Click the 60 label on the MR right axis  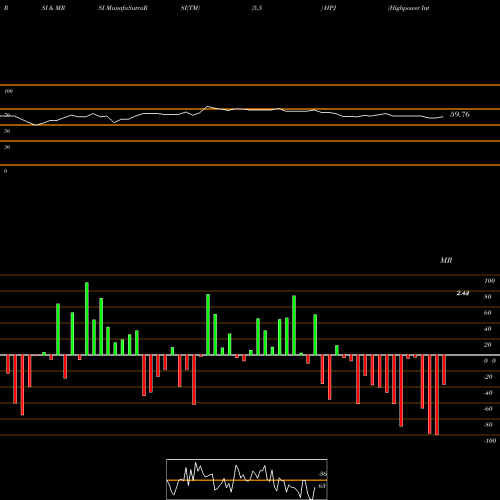[488, 313]
